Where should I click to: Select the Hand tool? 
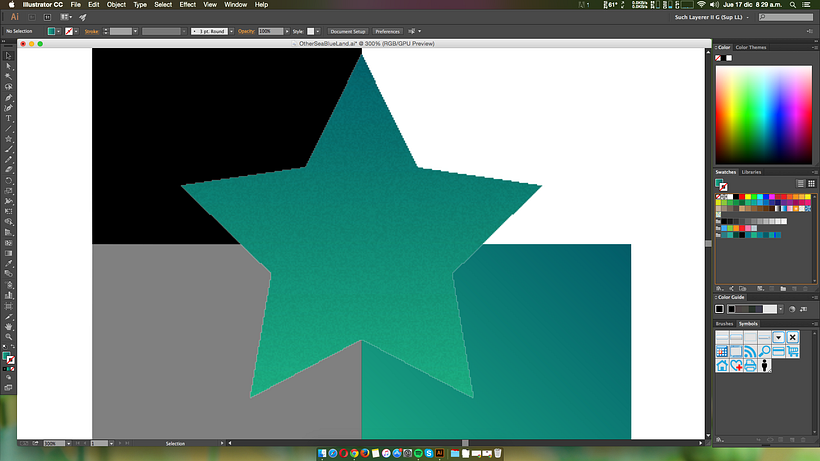pos(8,327)
